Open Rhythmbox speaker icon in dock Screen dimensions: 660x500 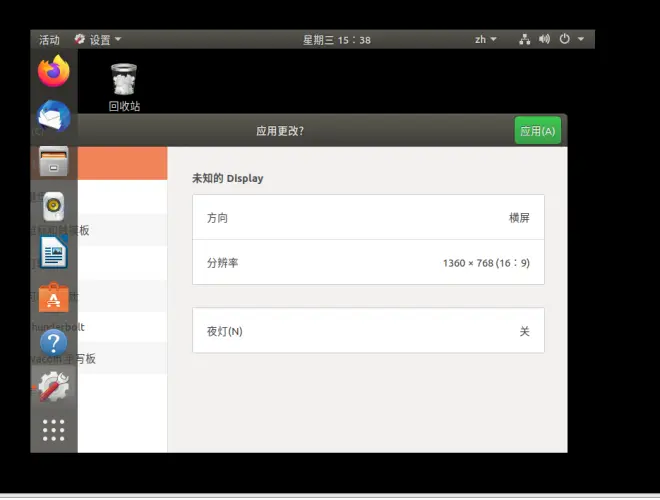(x=53, y=207)
